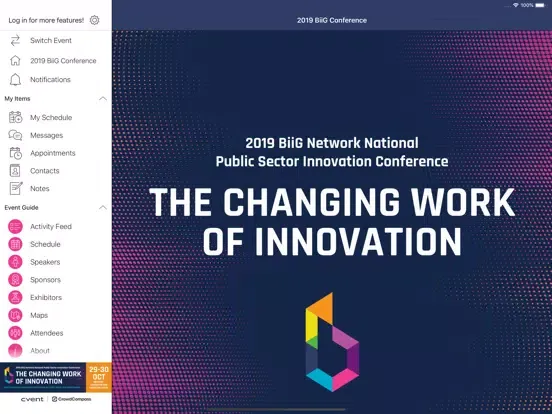Screen dimensions: 552x414
Task: Open the Messages chat bubble icon
Action: [x=15, y=135]
